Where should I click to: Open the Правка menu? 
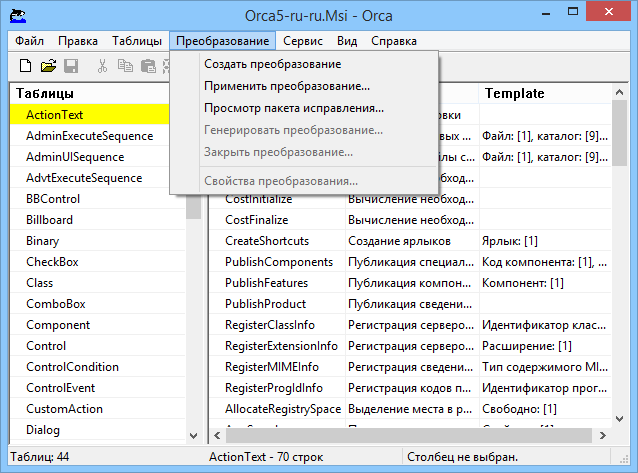[x=78, y=41]
